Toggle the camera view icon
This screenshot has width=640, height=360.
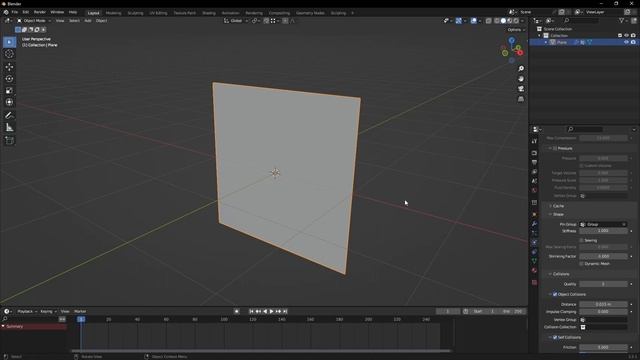pyautogui.click(x=521, y=89)
